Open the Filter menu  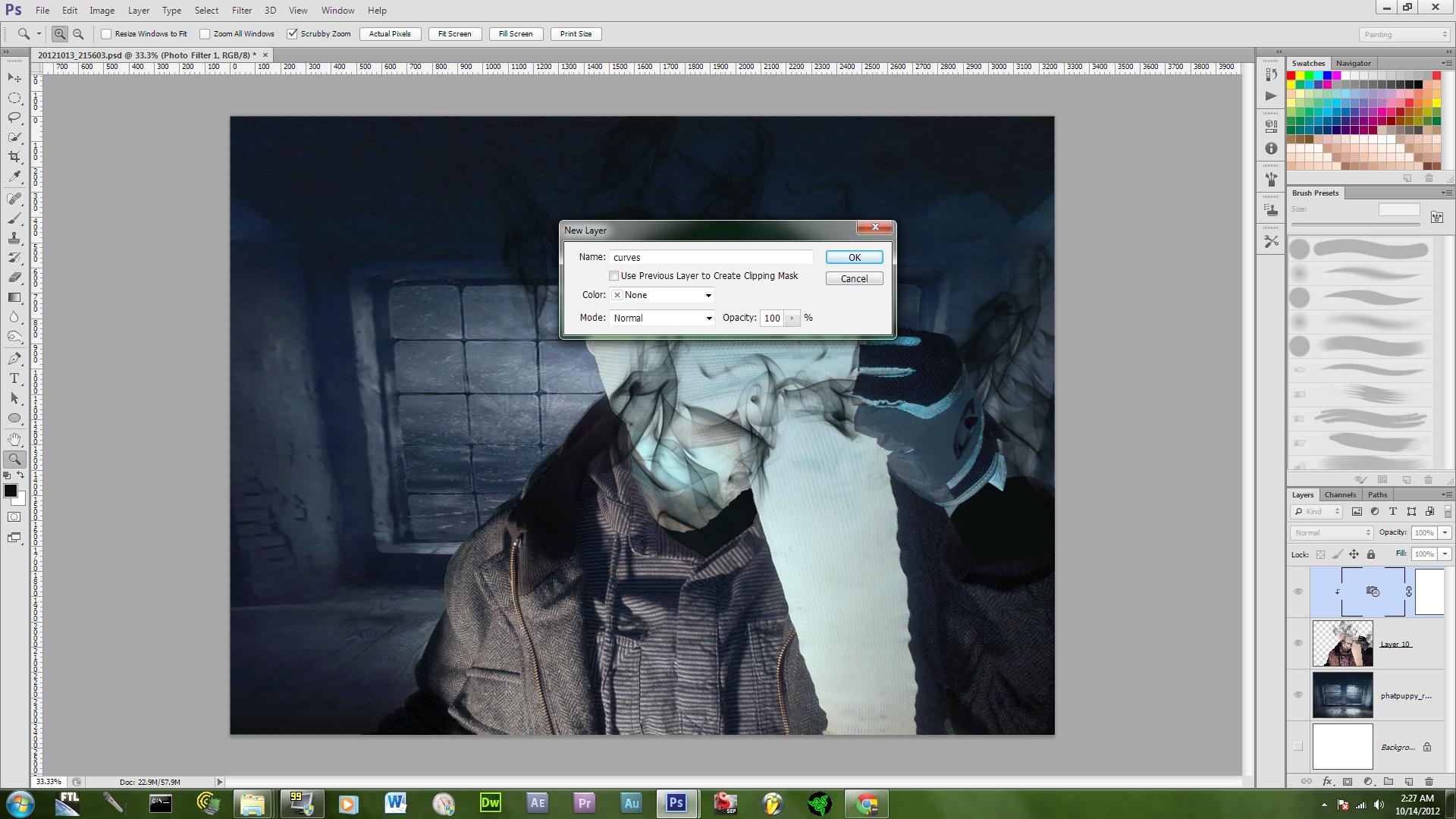point(241,11)
